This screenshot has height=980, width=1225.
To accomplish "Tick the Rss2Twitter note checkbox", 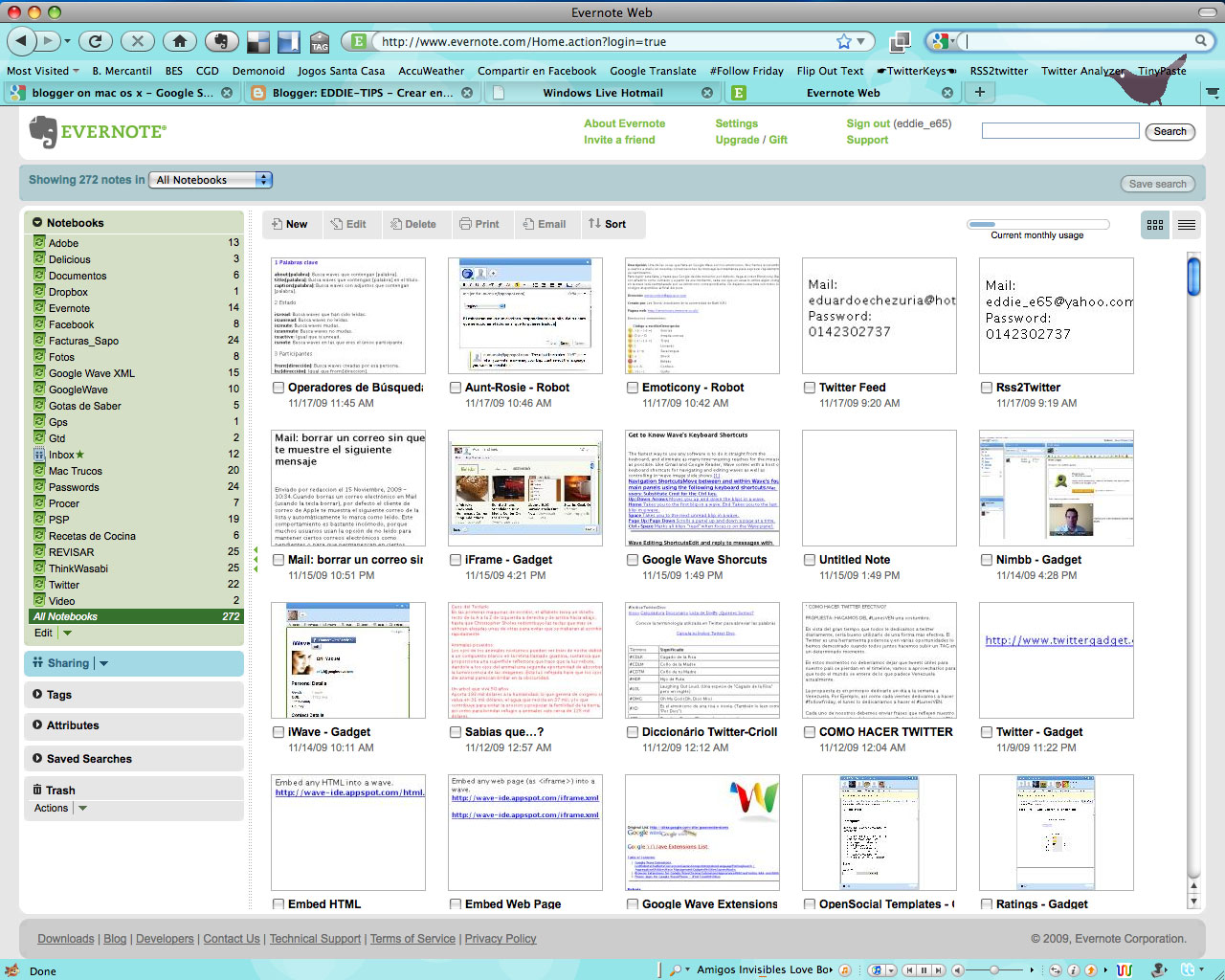I will (987, 388).
